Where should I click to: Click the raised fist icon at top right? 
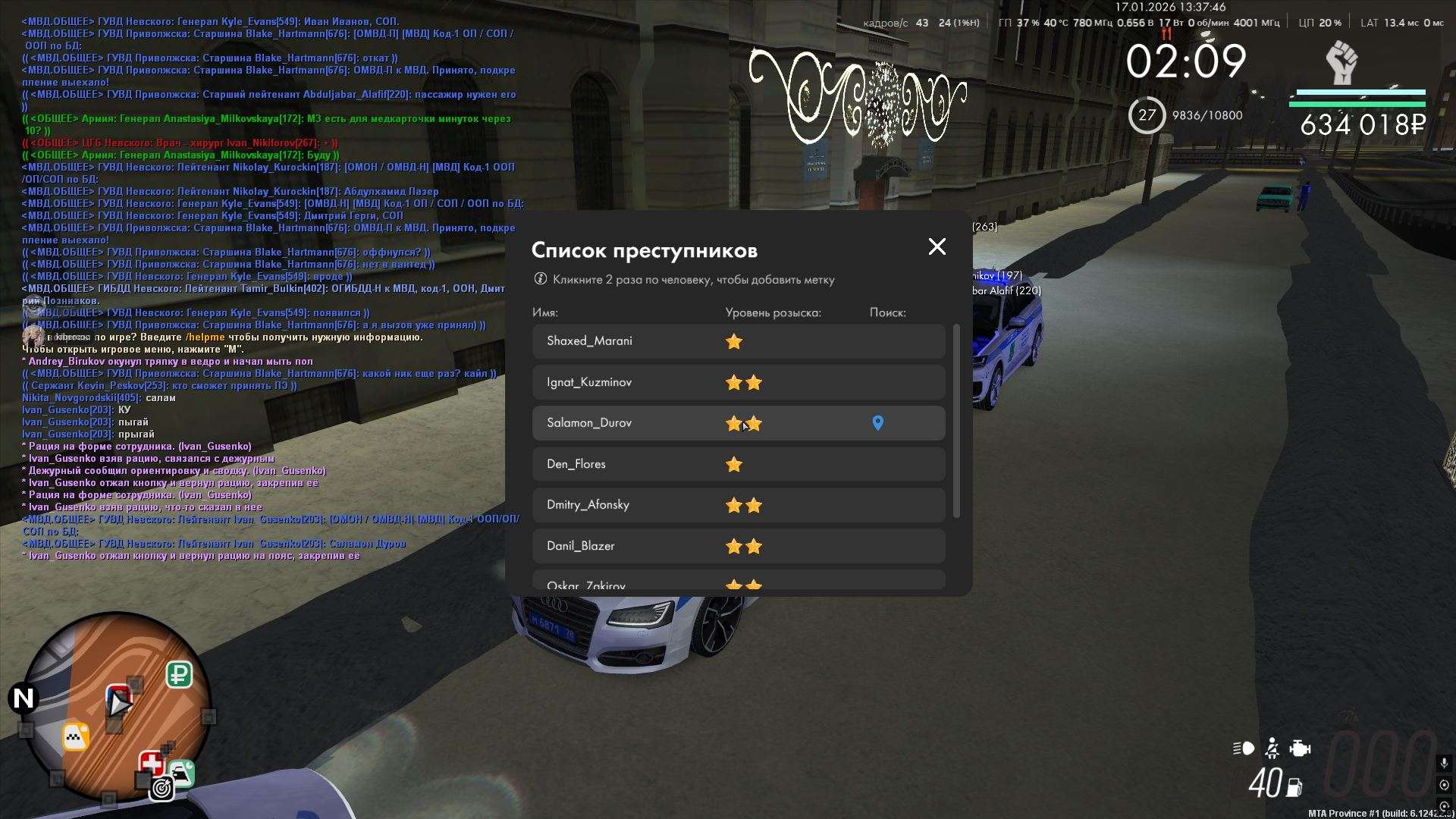1341,63
